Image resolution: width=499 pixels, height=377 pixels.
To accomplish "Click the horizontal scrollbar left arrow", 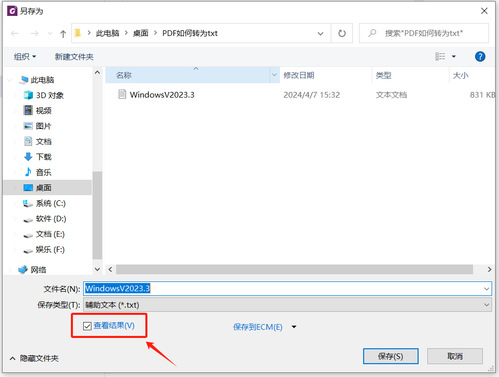I will click(110, 269).
